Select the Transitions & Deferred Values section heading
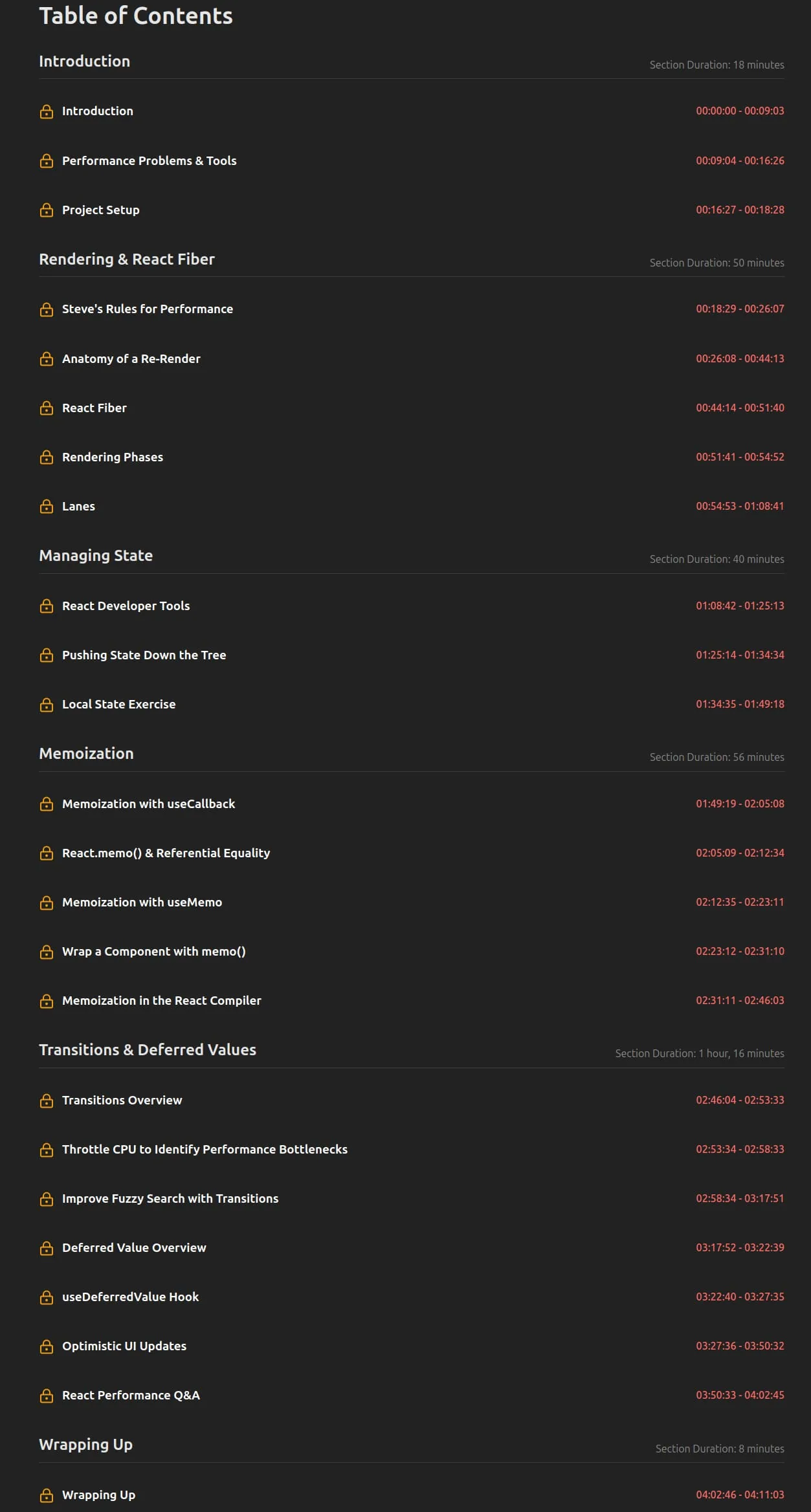Viewport: 811px width, 1512px height. (148, 1049)
